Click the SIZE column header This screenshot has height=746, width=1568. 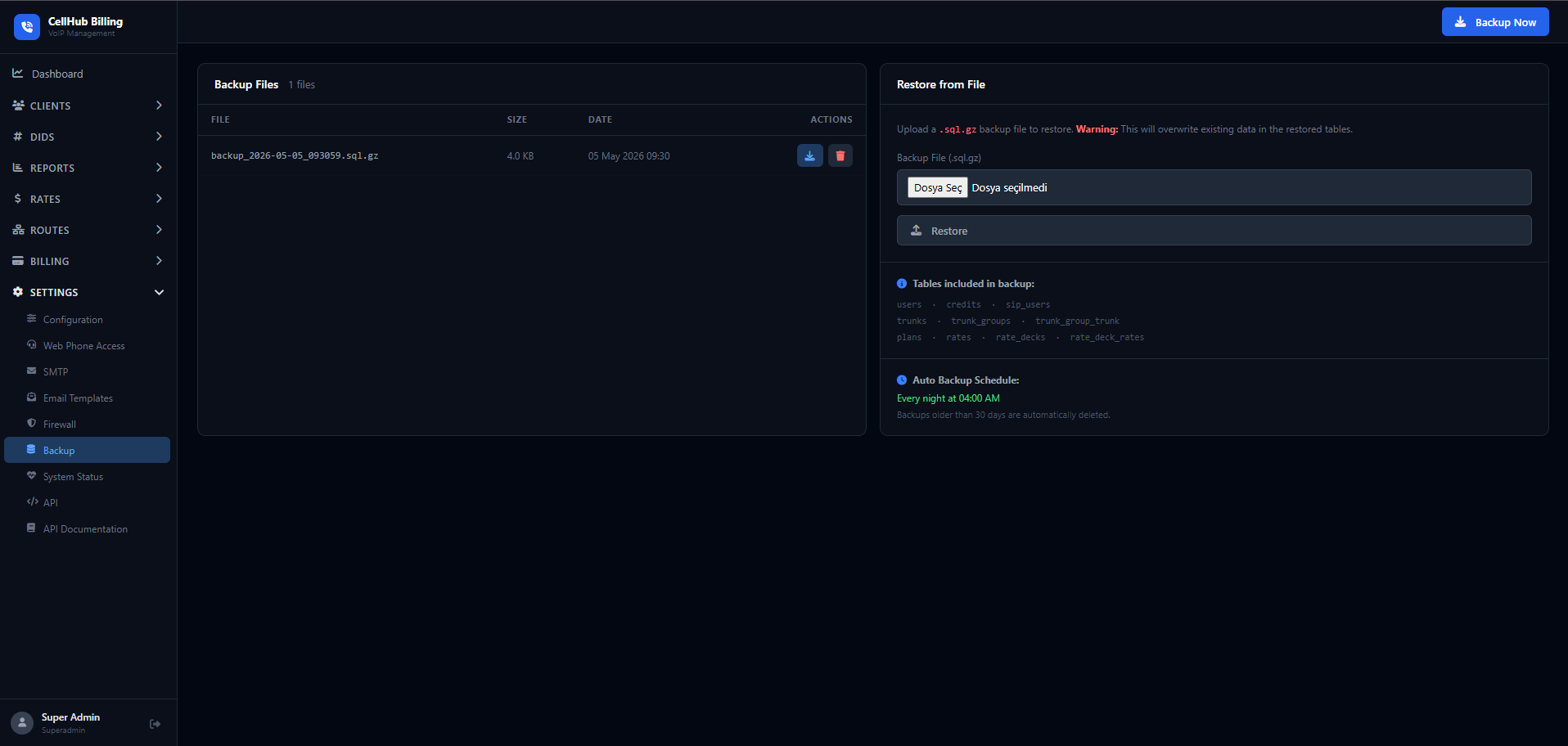click(x=516, y=119)
